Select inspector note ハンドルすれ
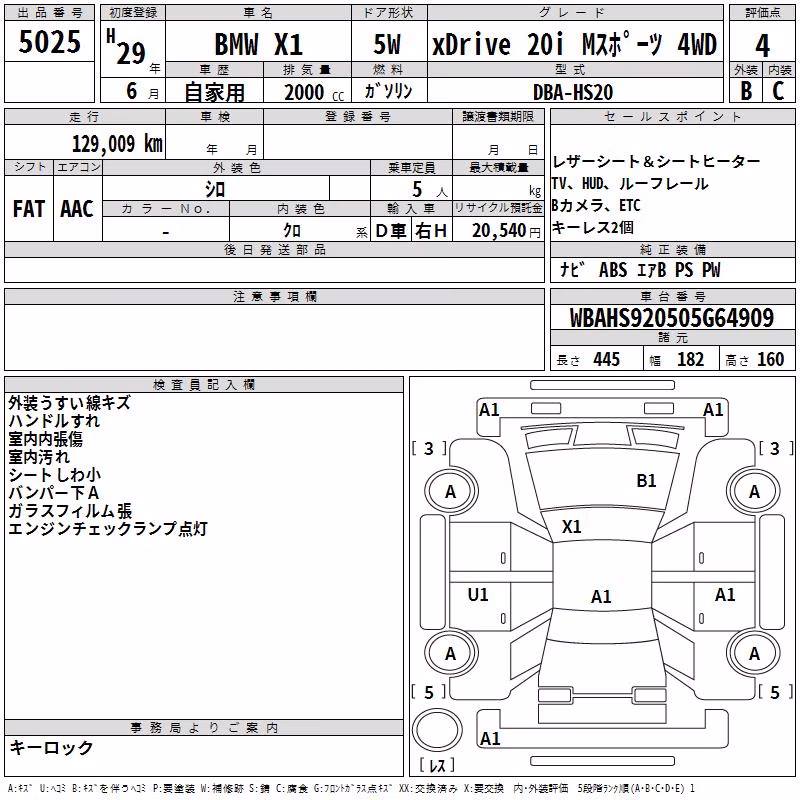The width and height of the screenshot is (800, 800). tap(54, 421)
